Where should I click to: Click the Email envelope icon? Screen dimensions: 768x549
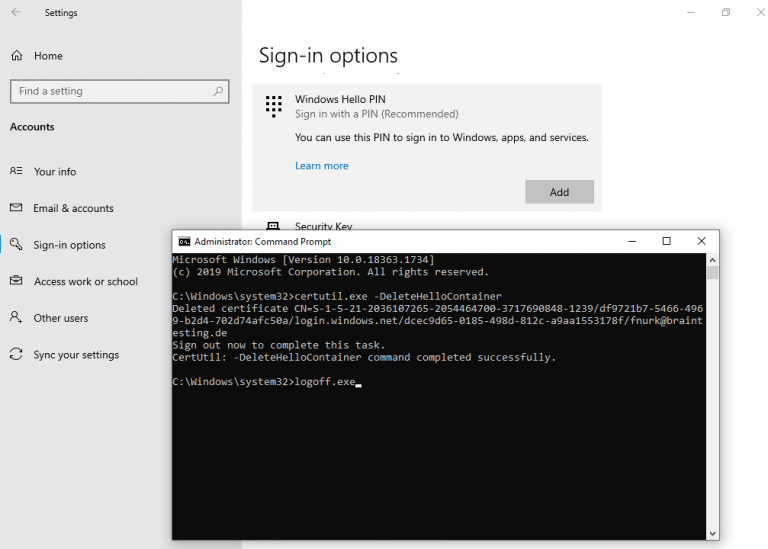point(16,208)
